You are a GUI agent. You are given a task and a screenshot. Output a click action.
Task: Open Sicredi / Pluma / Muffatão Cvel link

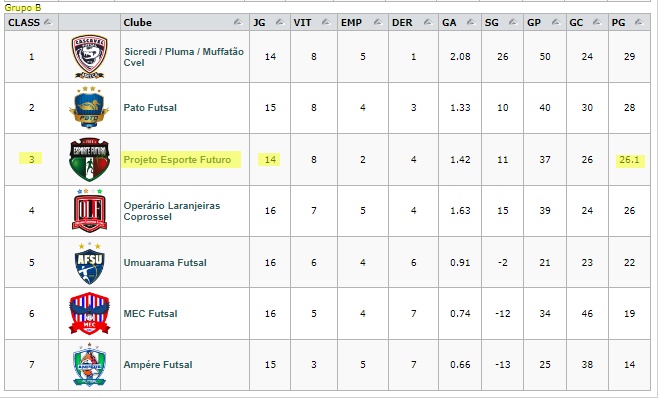(184, 57)
